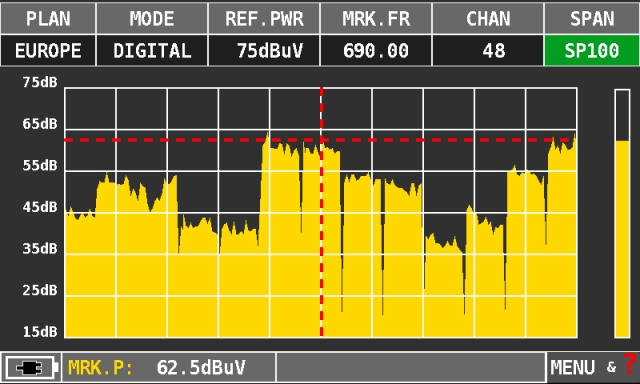Select the MRK.FR header cell
This screenshot has height=384, width=640.
coord(376,18)
